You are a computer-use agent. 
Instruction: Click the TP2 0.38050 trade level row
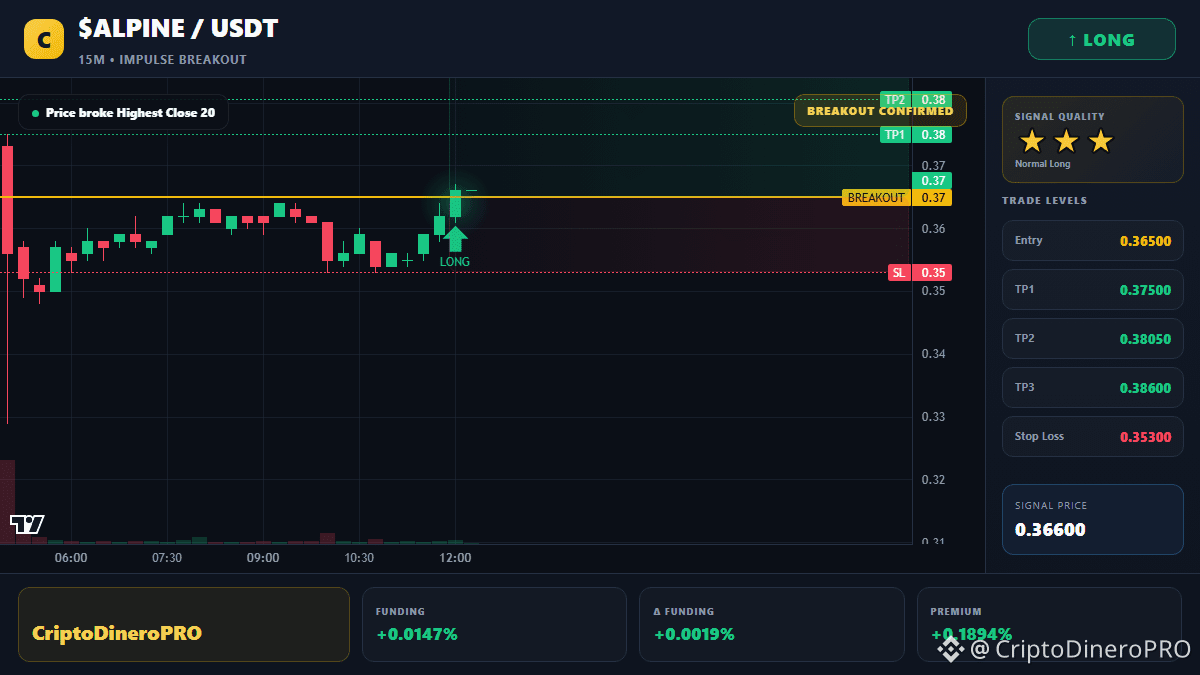click(1092, 338)
